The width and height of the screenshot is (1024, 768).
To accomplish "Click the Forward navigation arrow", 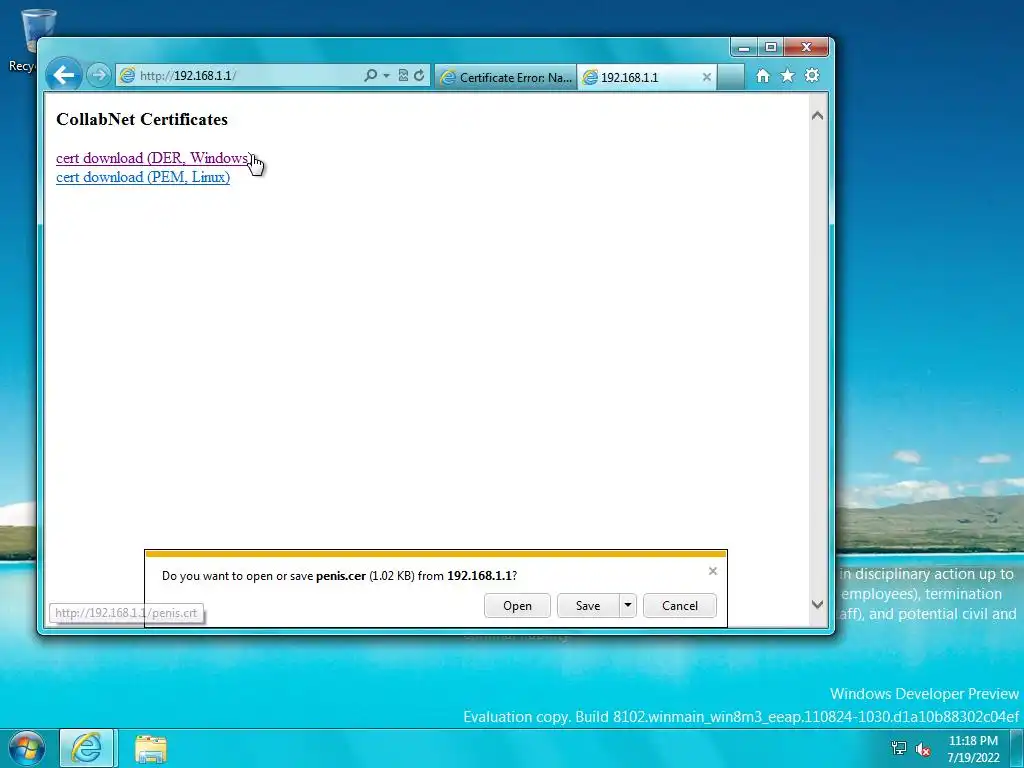I will click(x=99, y=76).
